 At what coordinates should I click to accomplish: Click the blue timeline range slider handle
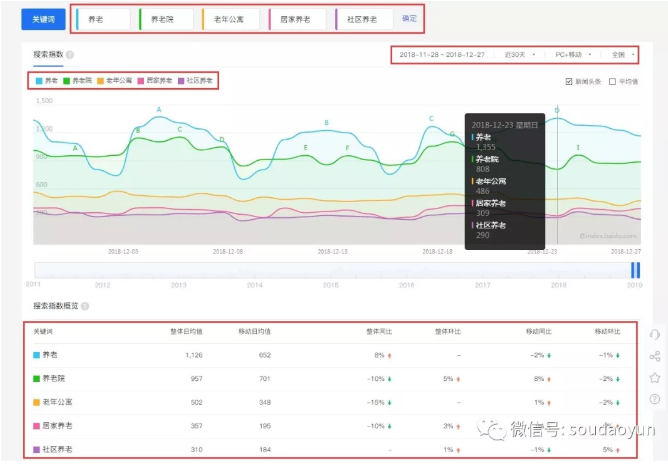pyautogui.click(x=634, y=270)
